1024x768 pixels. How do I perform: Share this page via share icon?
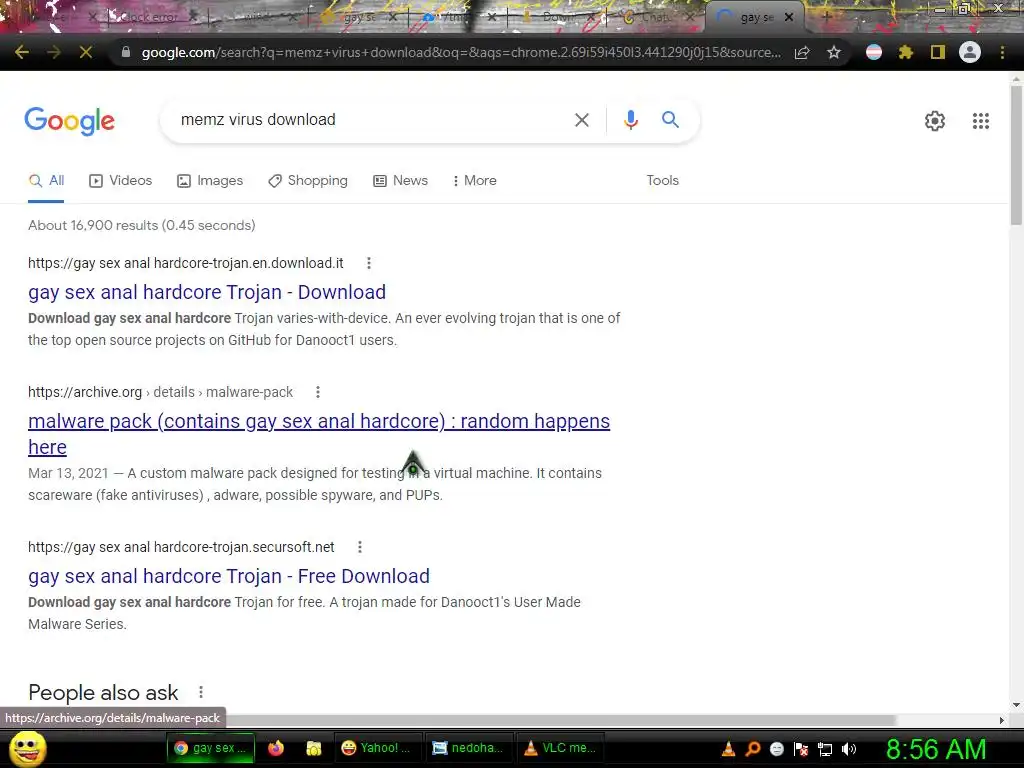pos(802,52)
